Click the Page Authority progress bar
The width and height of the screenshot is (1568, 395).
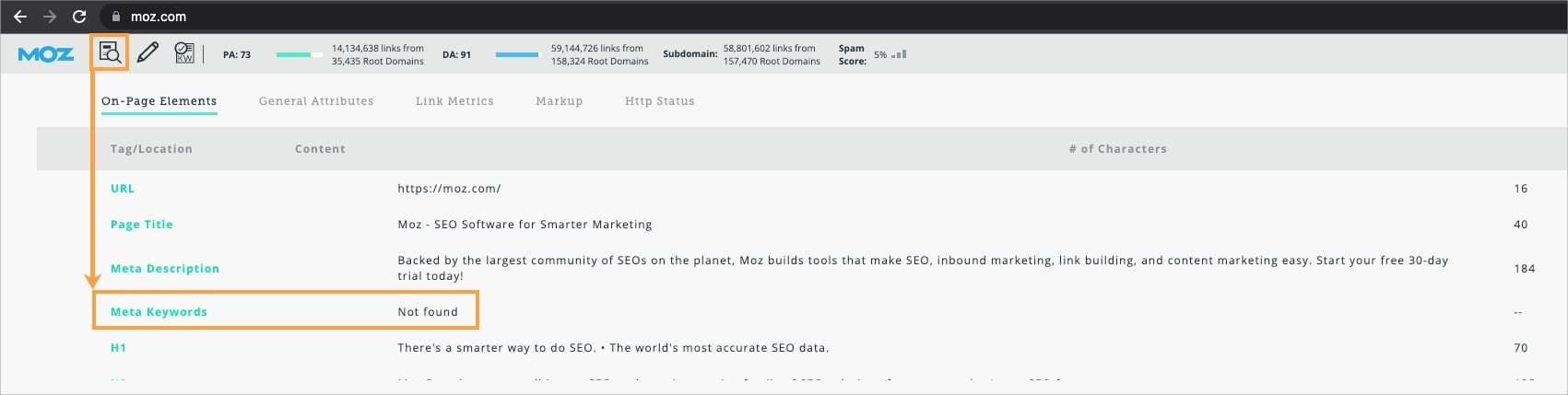coord(299,55)
